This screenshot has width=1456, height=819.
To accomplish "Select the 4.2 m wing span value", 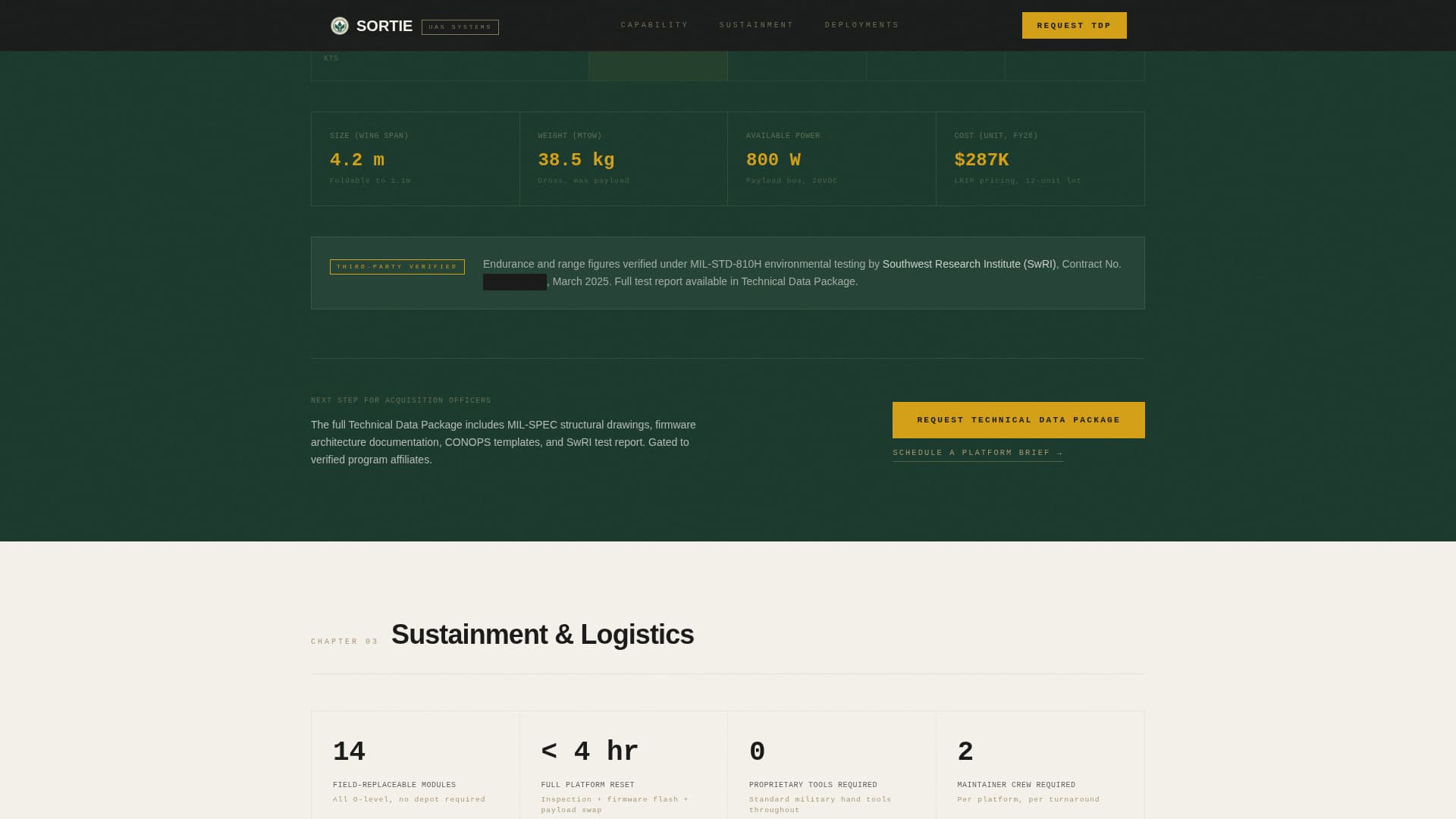I will 357,160.
